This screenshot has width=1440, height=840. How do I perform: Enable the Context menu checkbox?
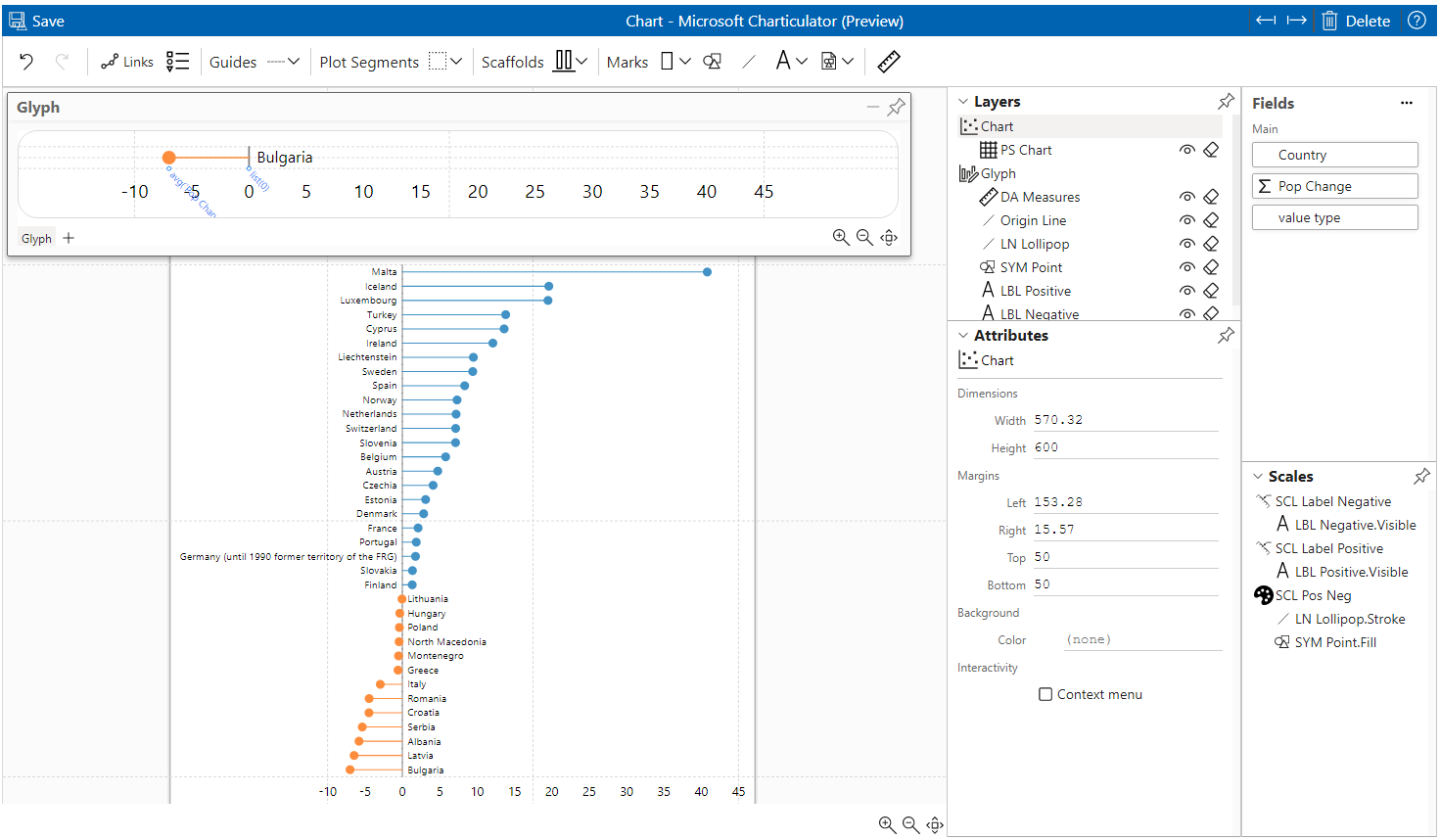[1045, 694]
